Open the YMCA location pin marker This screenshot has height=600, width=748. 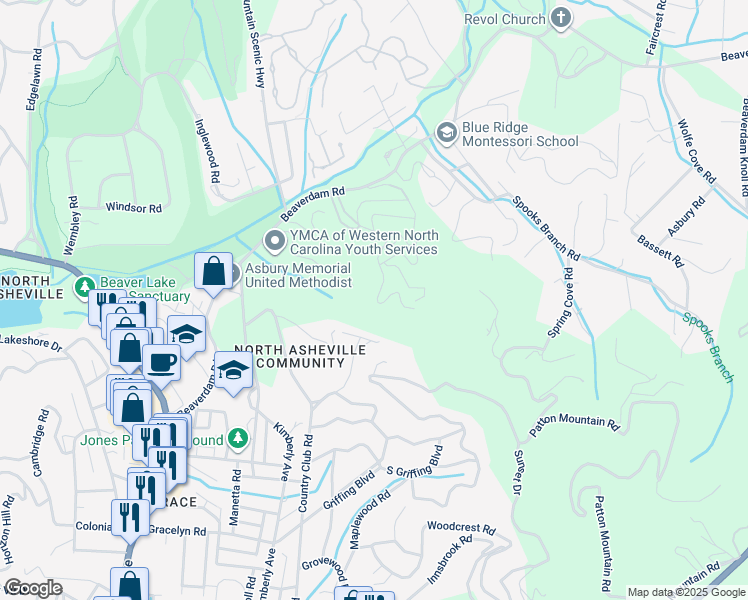point(275,242)
